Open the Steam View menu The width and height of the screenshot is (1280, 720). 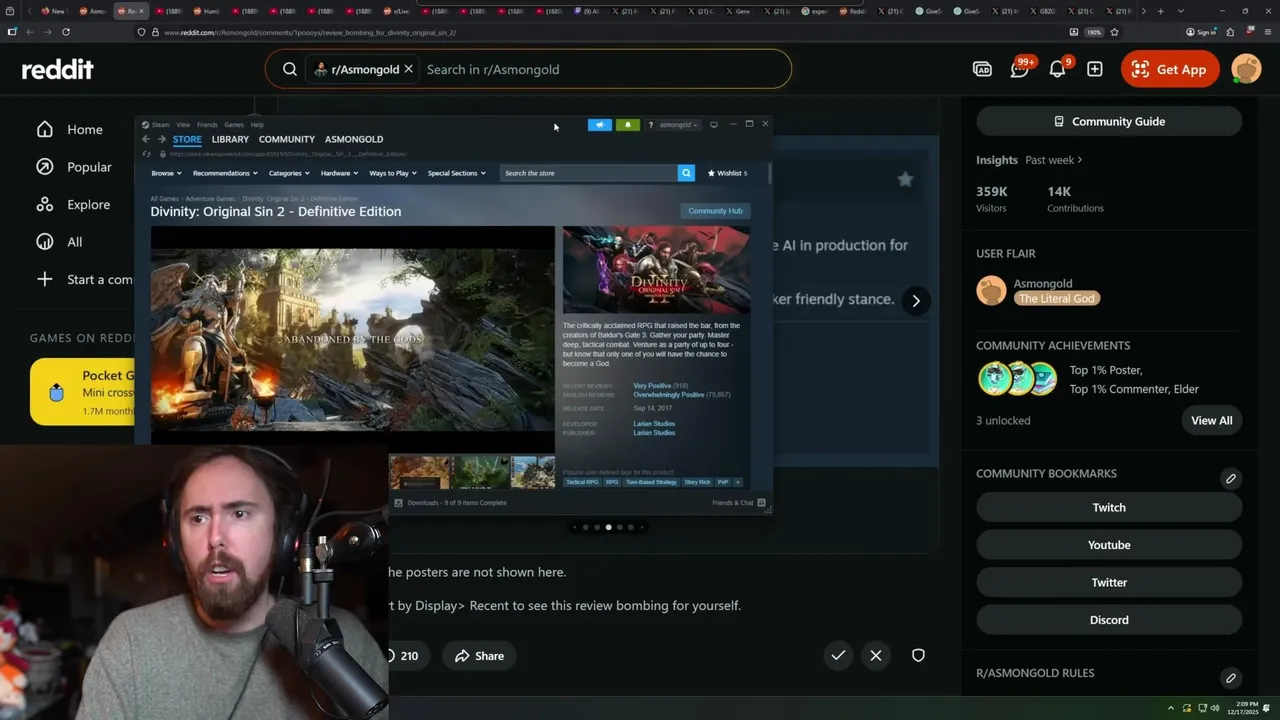183,125
